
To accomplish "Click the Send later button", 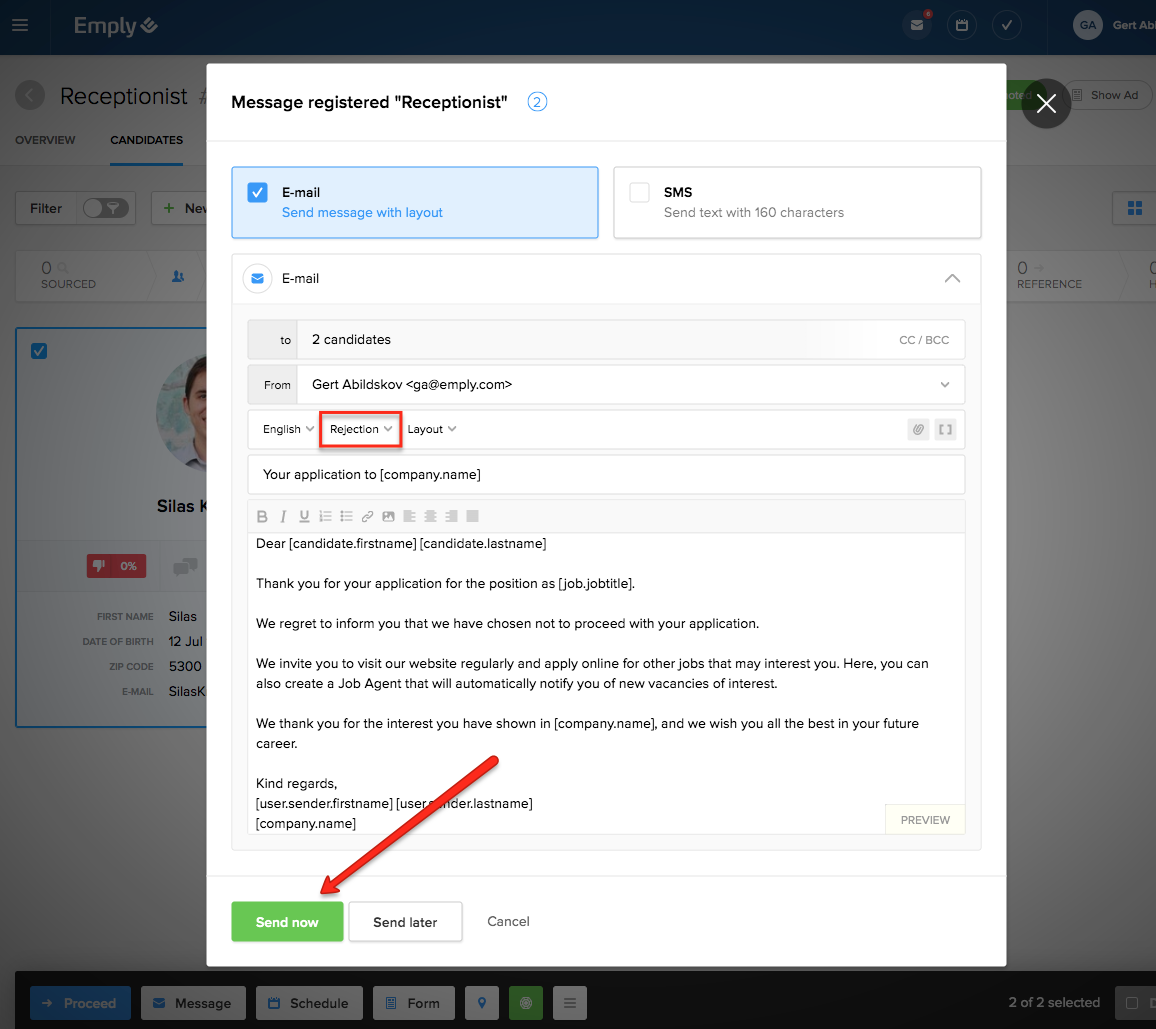I will 405,922.
